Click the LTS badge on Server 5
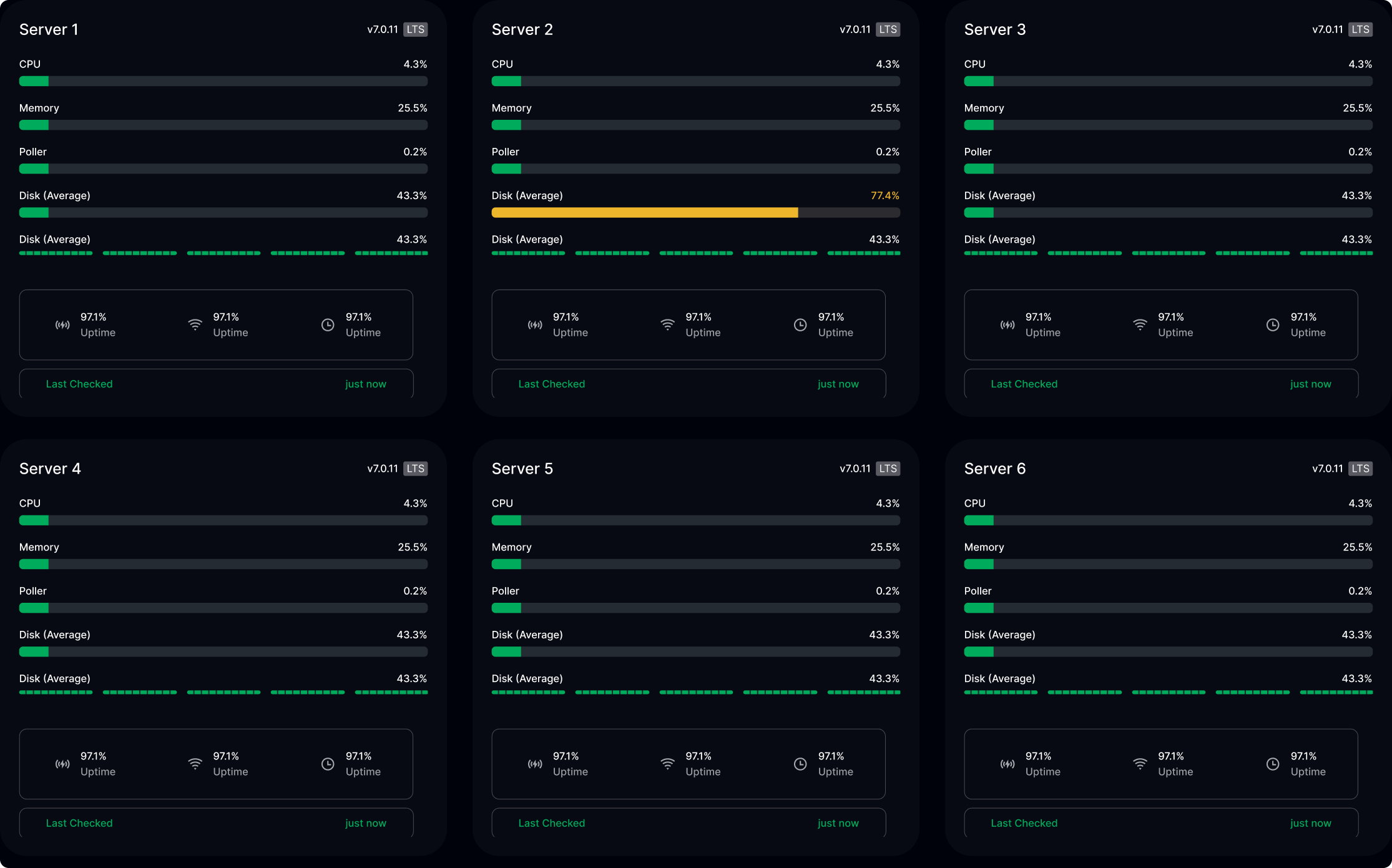This screenshot has width=1392, height=868. coord(888,469)
